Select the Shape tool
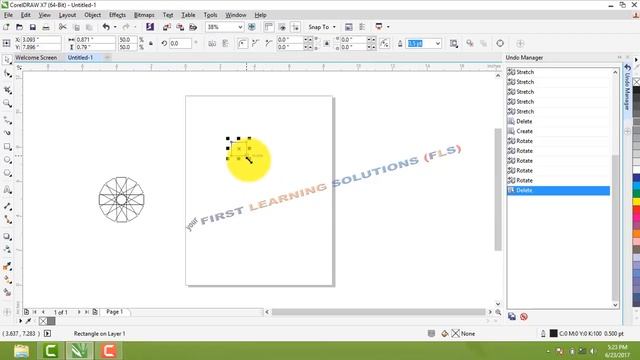Viewport: 640px width, 360px height. 7,74
